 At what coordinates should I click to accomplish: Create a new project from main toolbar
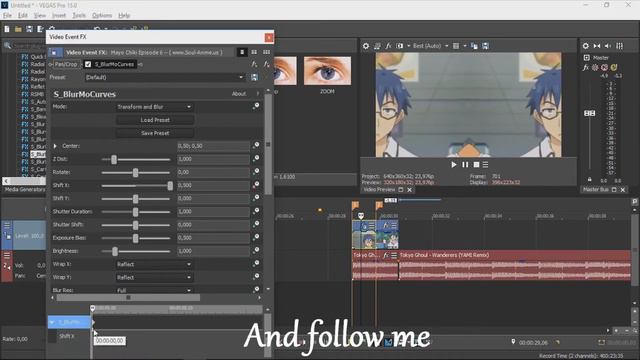tap(7, 29)
